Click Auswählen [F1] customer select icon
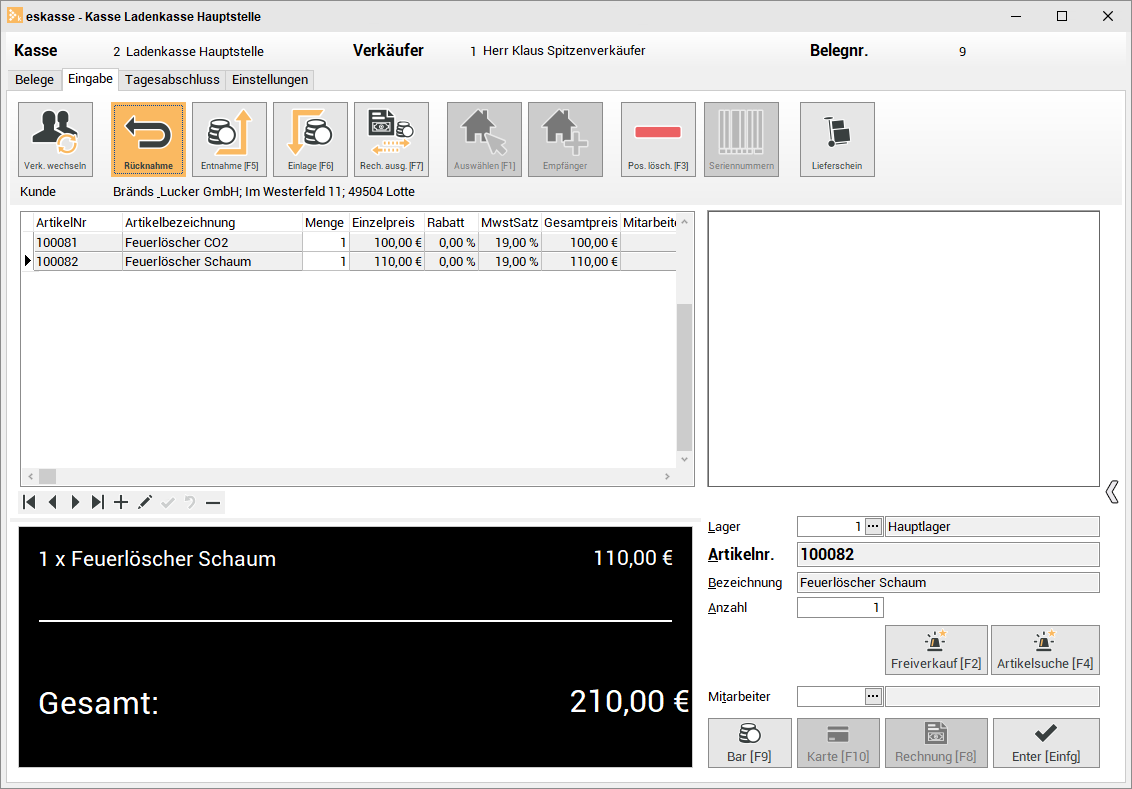This screenshot has height=789, width=1132. pyautogui.click(x=484, y=139)
